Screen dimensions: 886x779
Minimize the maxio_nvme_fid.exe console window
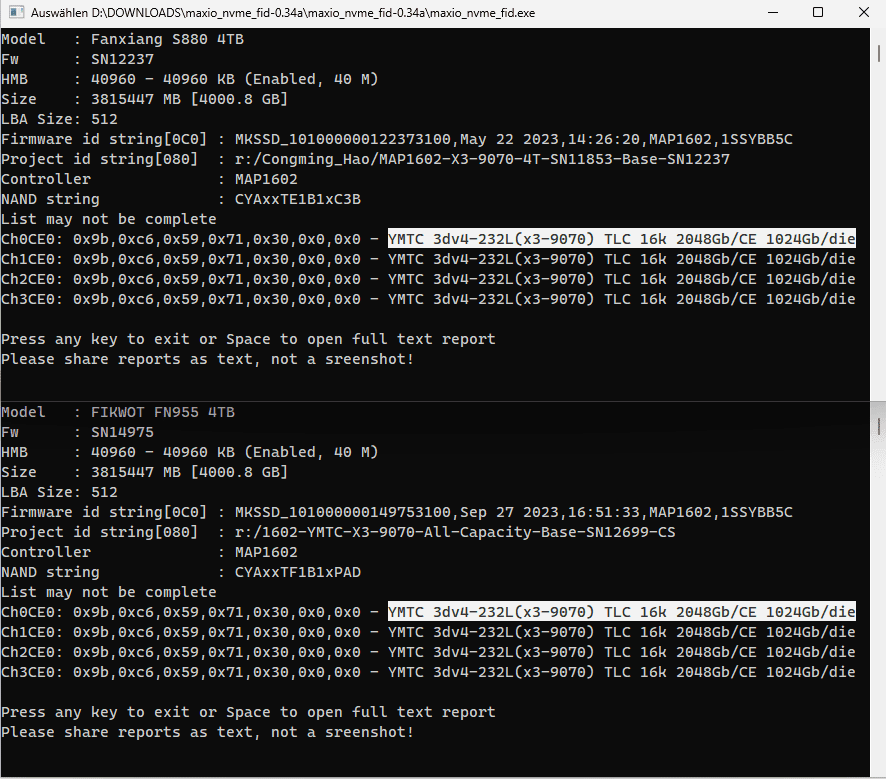(x=774, y=12)
